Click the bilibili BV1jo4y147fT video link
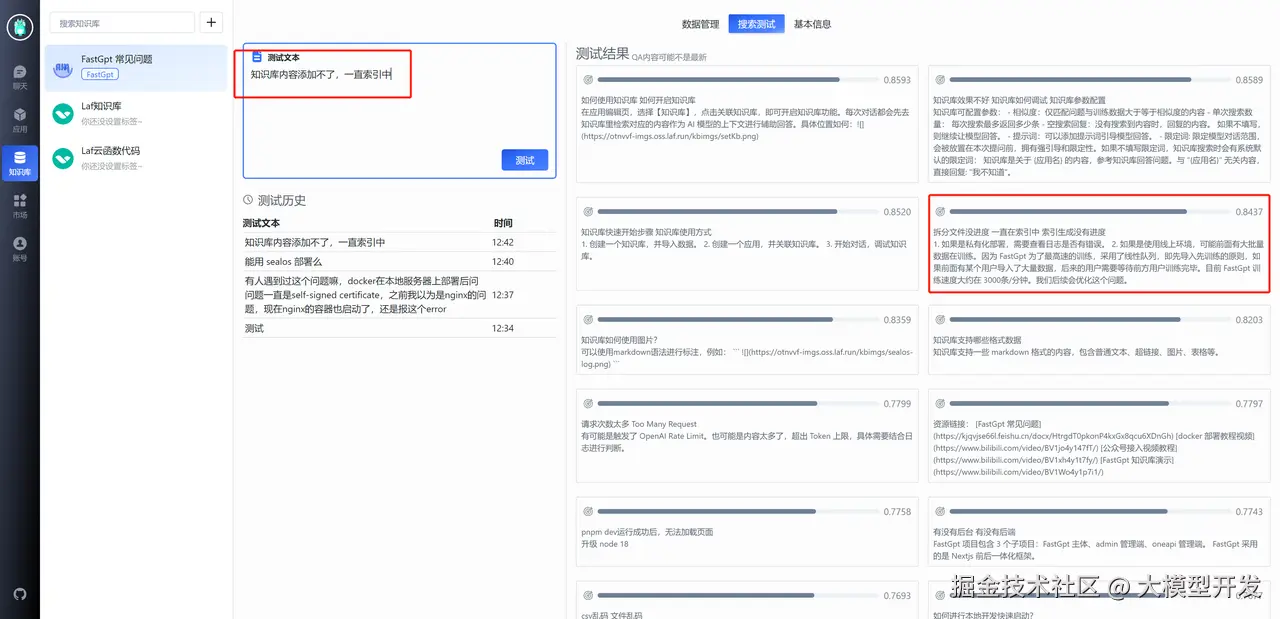1280x619 pixels. pos(1015,448)
